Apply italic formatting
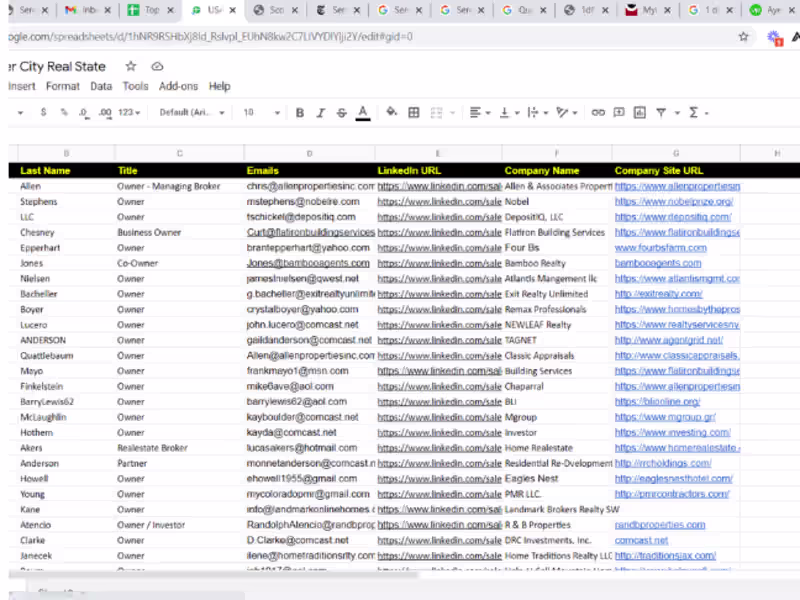The width and height of the screenshot is (800, 600). (x=321, y=113)
